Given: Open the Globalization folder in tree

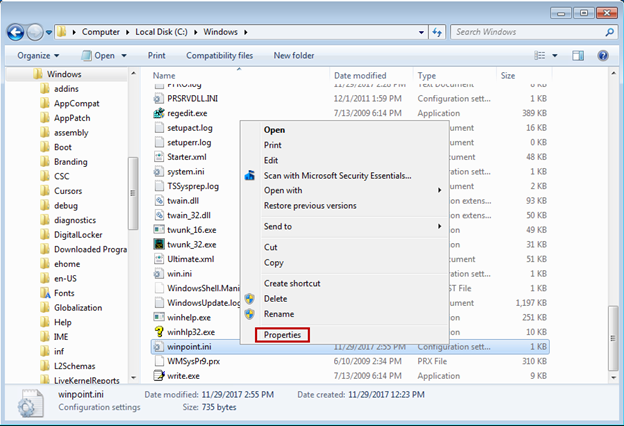Looking at the screenshot, I should (x=78, y=308).
